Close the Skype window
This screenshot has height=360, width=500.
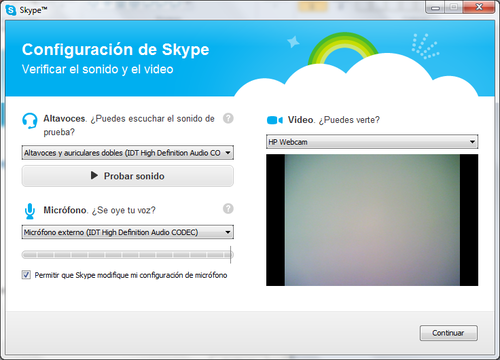tap(479, 7)
